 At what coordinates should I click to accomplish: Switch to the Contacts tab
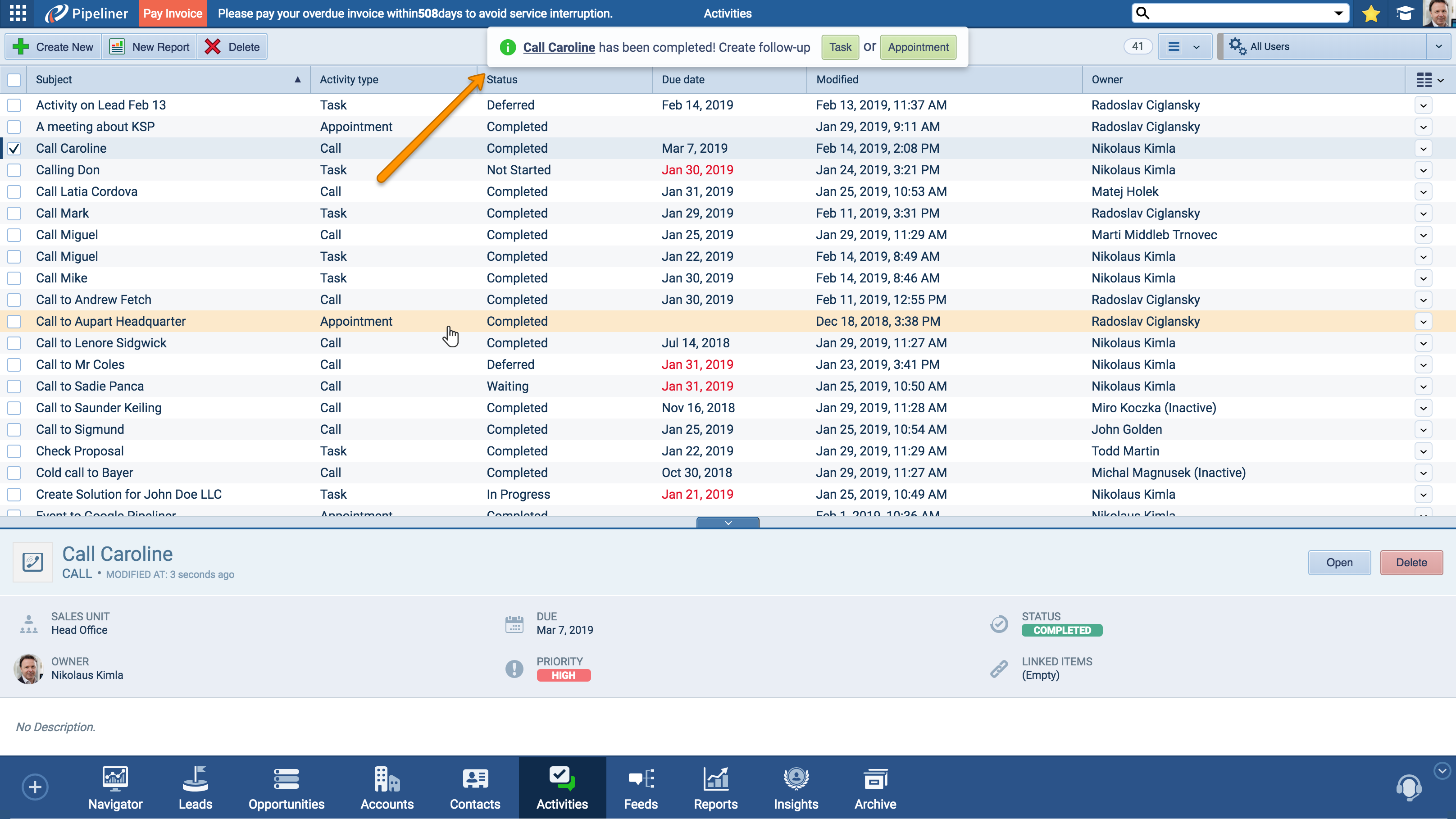(x=475, y=787)
